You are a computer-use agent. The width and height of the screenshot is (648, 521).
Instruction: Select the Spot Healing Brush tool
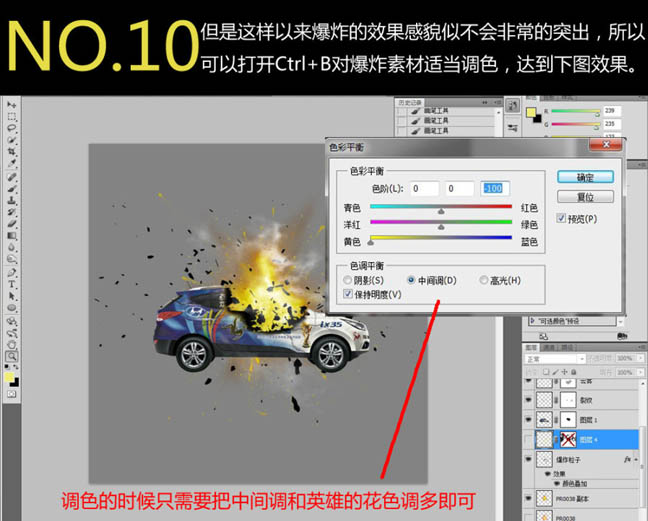click(x=12, y=177)
